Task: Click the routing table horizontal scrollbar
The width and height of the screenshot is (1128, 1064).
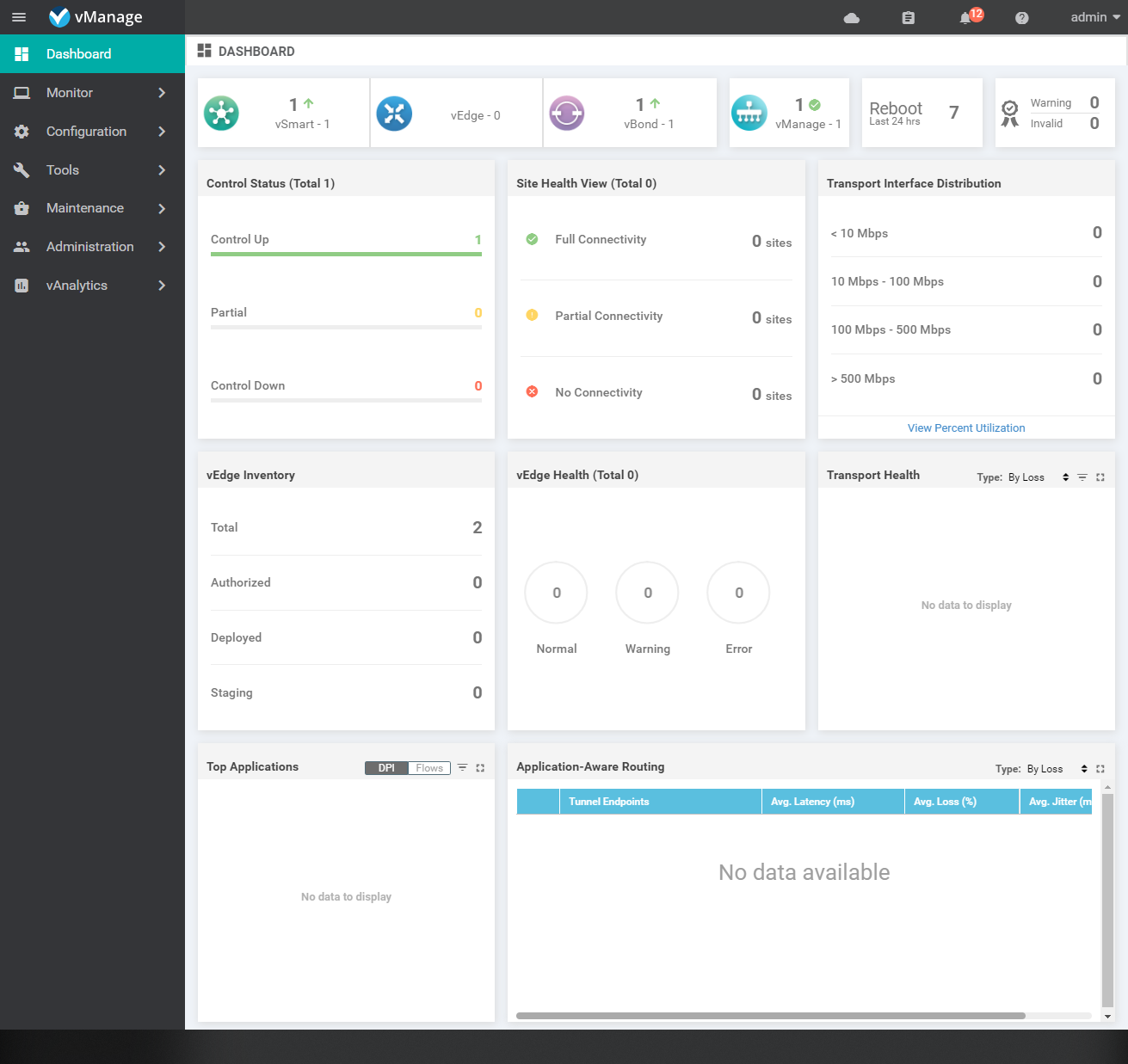Action: pos(771,1016)
